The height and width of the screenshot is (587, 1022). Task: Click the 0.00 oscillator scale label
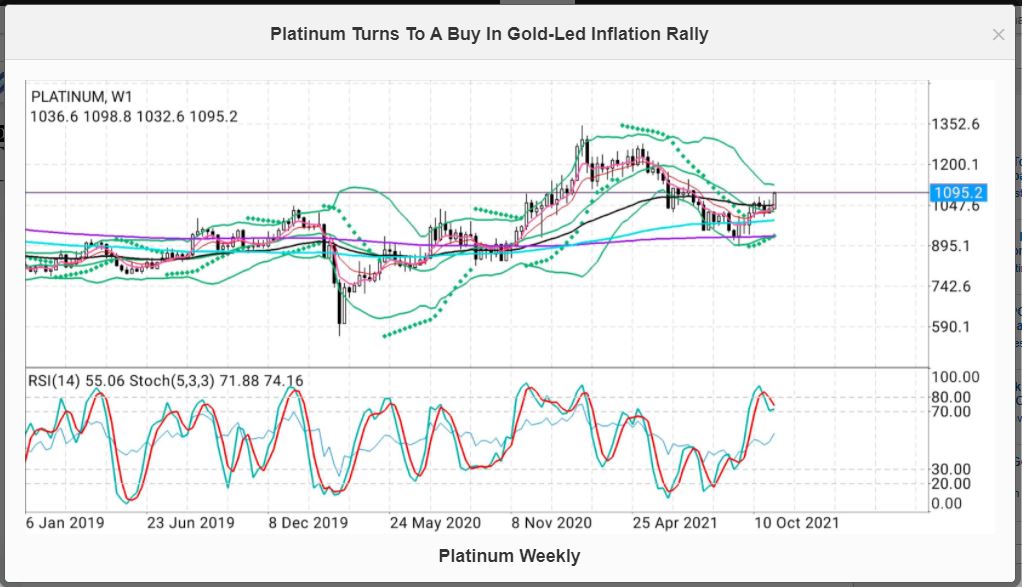coord(948,503)
